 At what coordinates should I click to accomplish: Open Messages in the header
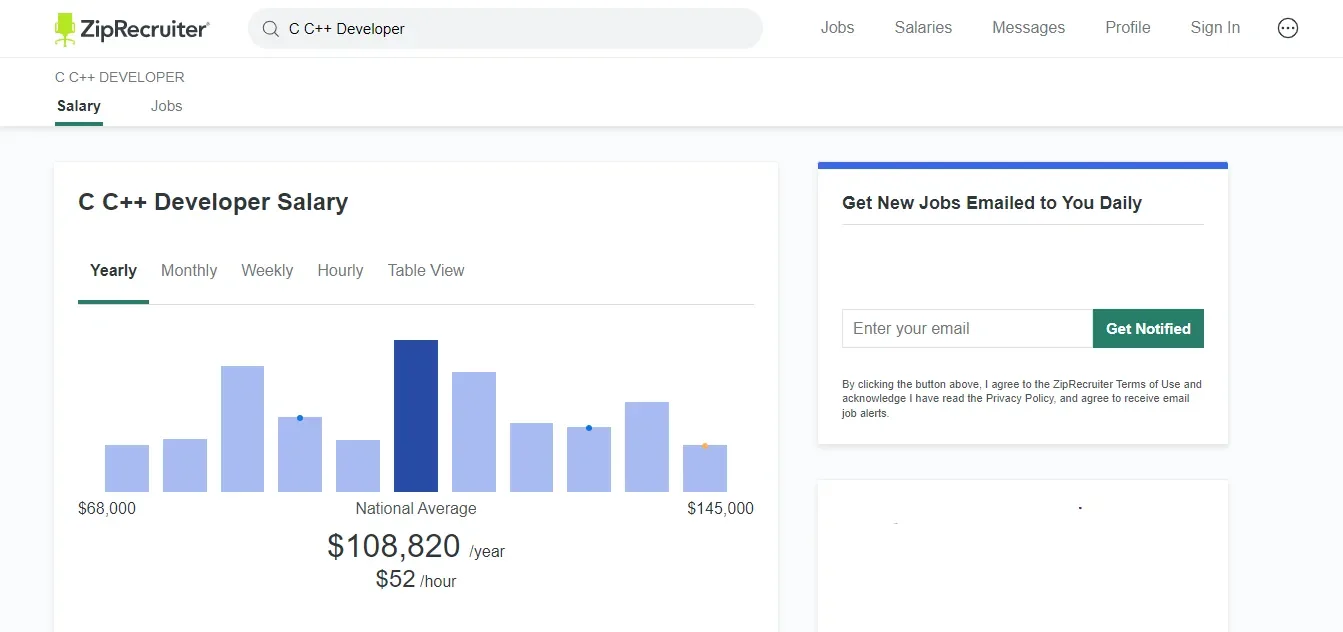pos(1028,28)
